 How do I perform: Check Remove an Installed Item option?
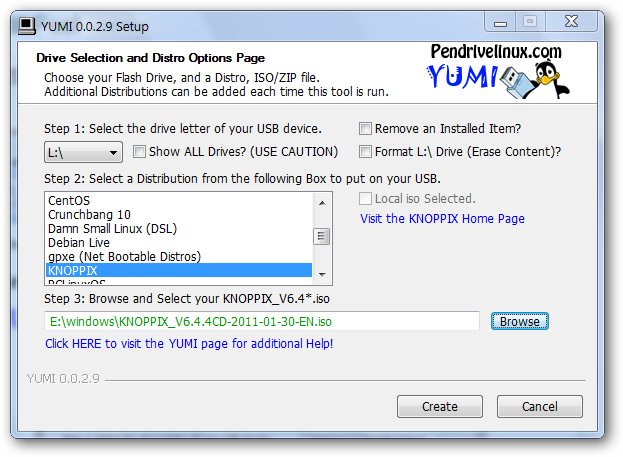[x=365, y=128]
